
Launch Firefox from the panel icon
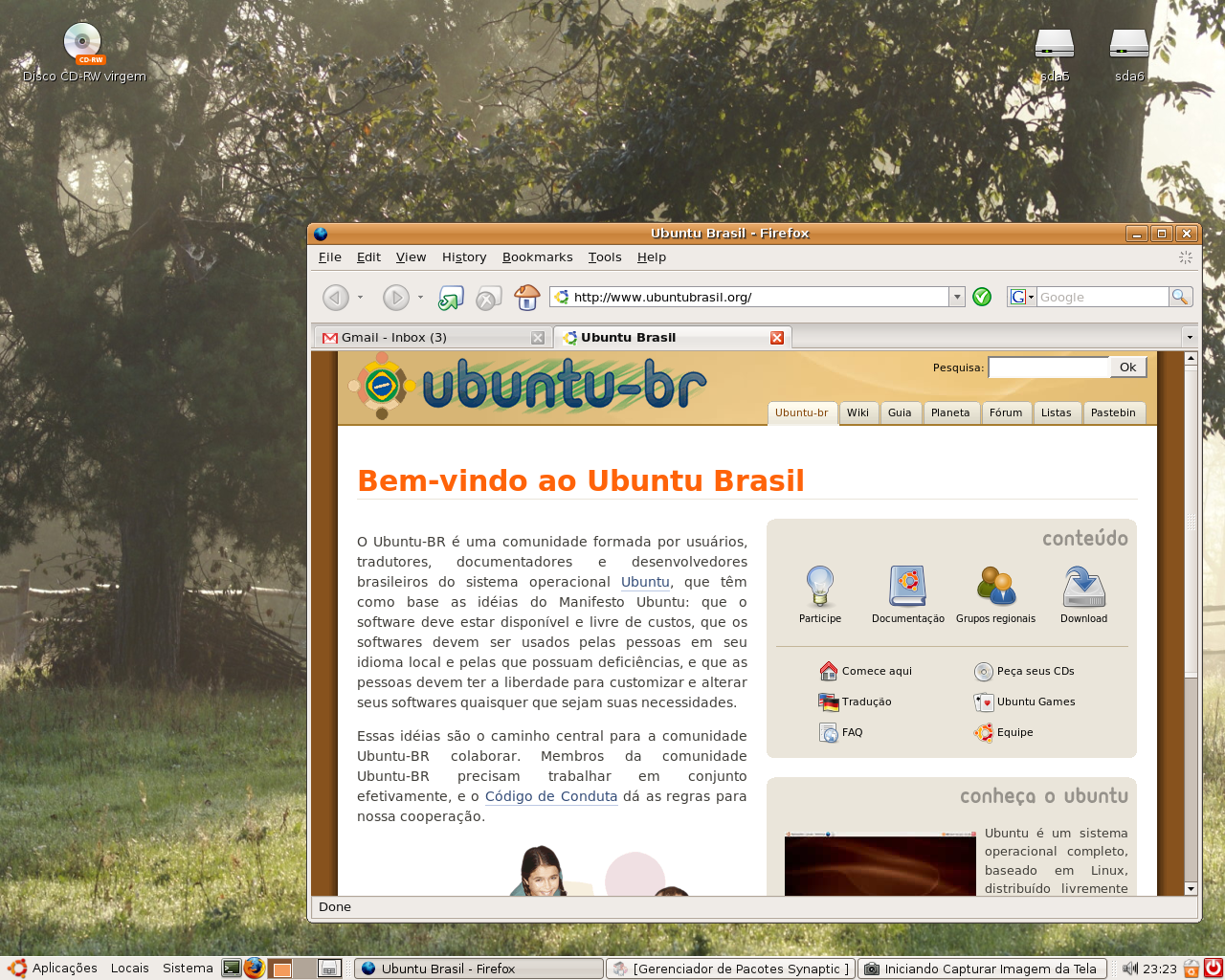[254, 969]
